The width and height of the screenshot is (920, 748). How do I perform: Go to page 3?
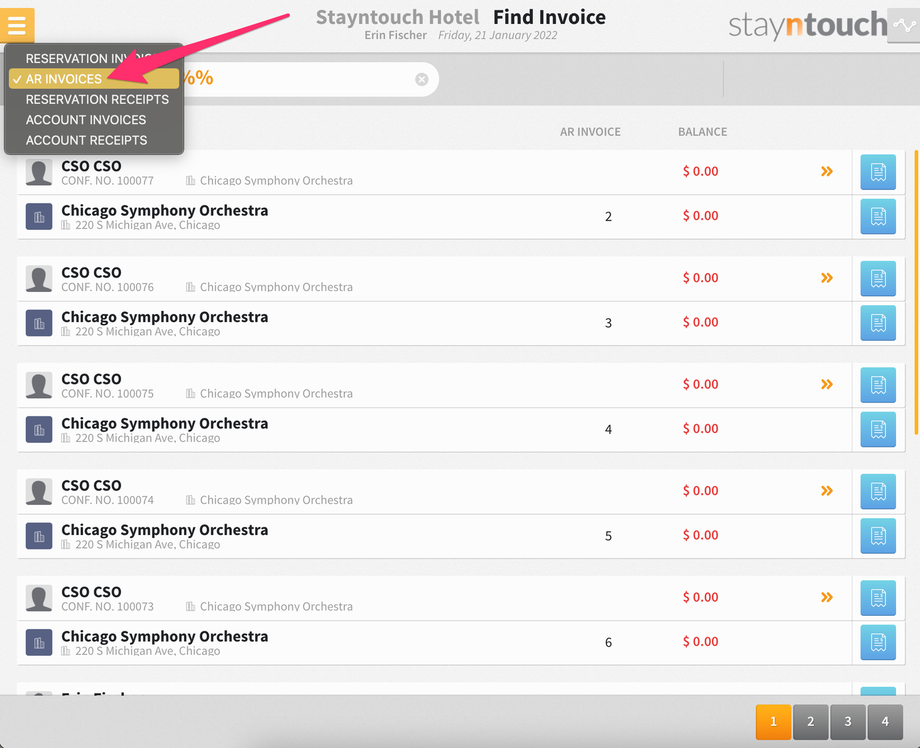848,722
